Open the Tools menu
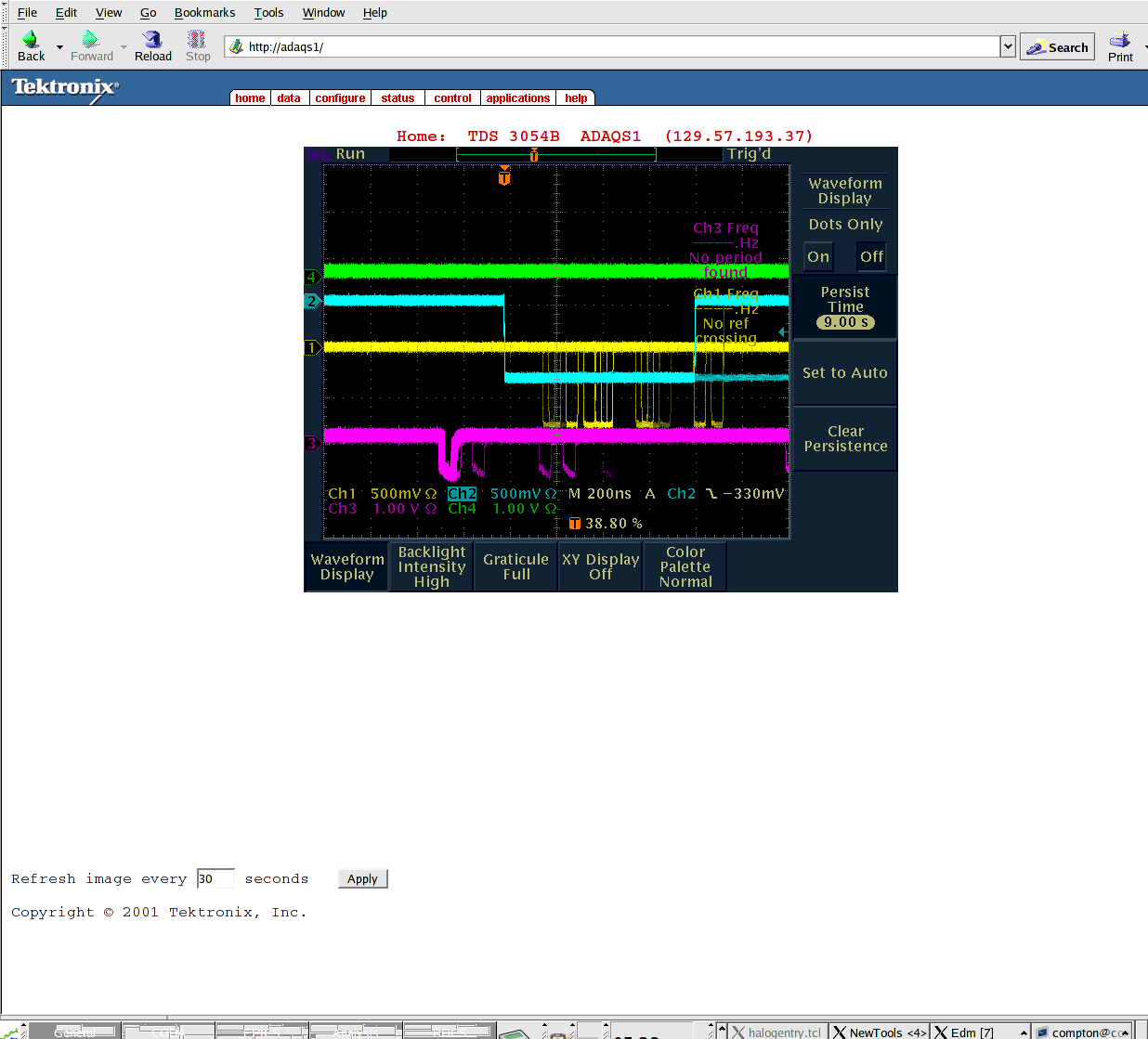The image size is (1148, 1039). (x=268, y=12)
